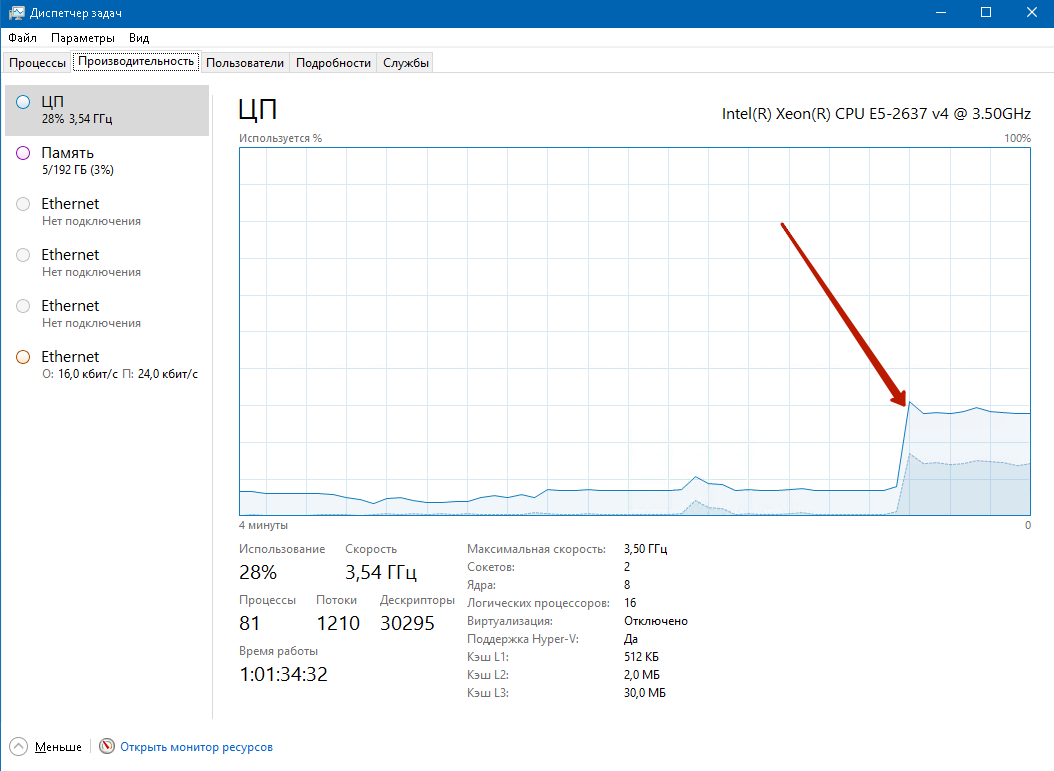Switch to the Пользователи tab
The width and height of the screenshot is (1054, 771).
245,62
